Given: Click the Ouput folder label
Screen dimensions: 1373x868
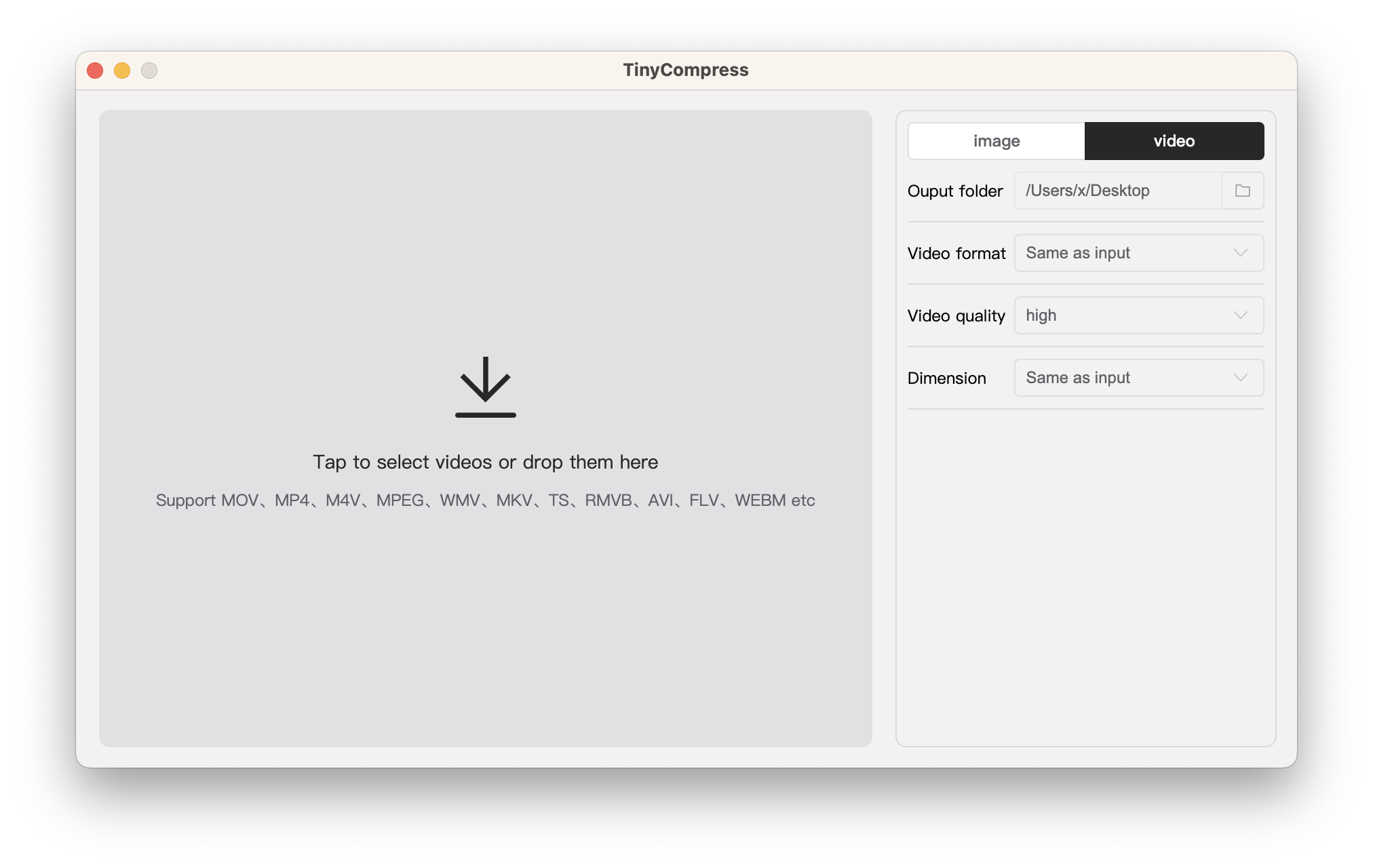Looking at the screenshot, I should [955, 191].
